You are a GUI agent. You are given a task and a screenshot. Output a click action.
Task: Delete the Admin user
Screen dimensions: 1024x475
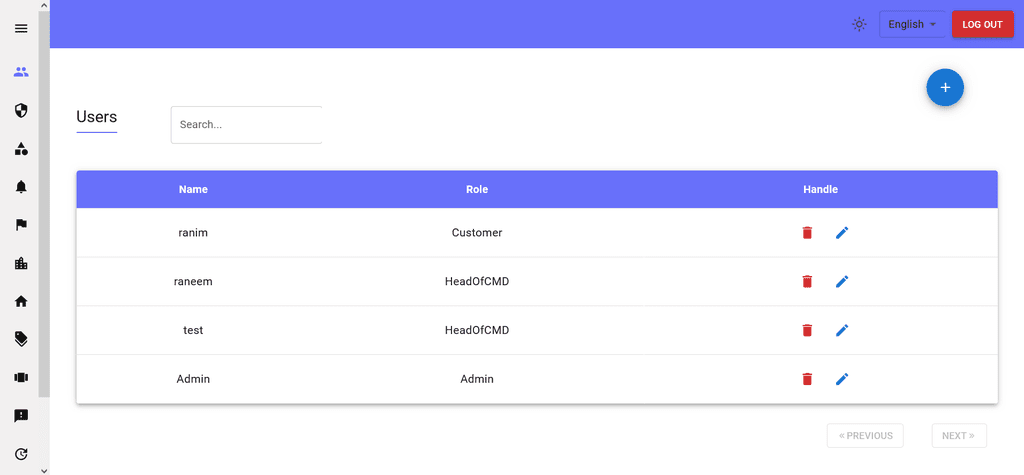pos(807,379)
